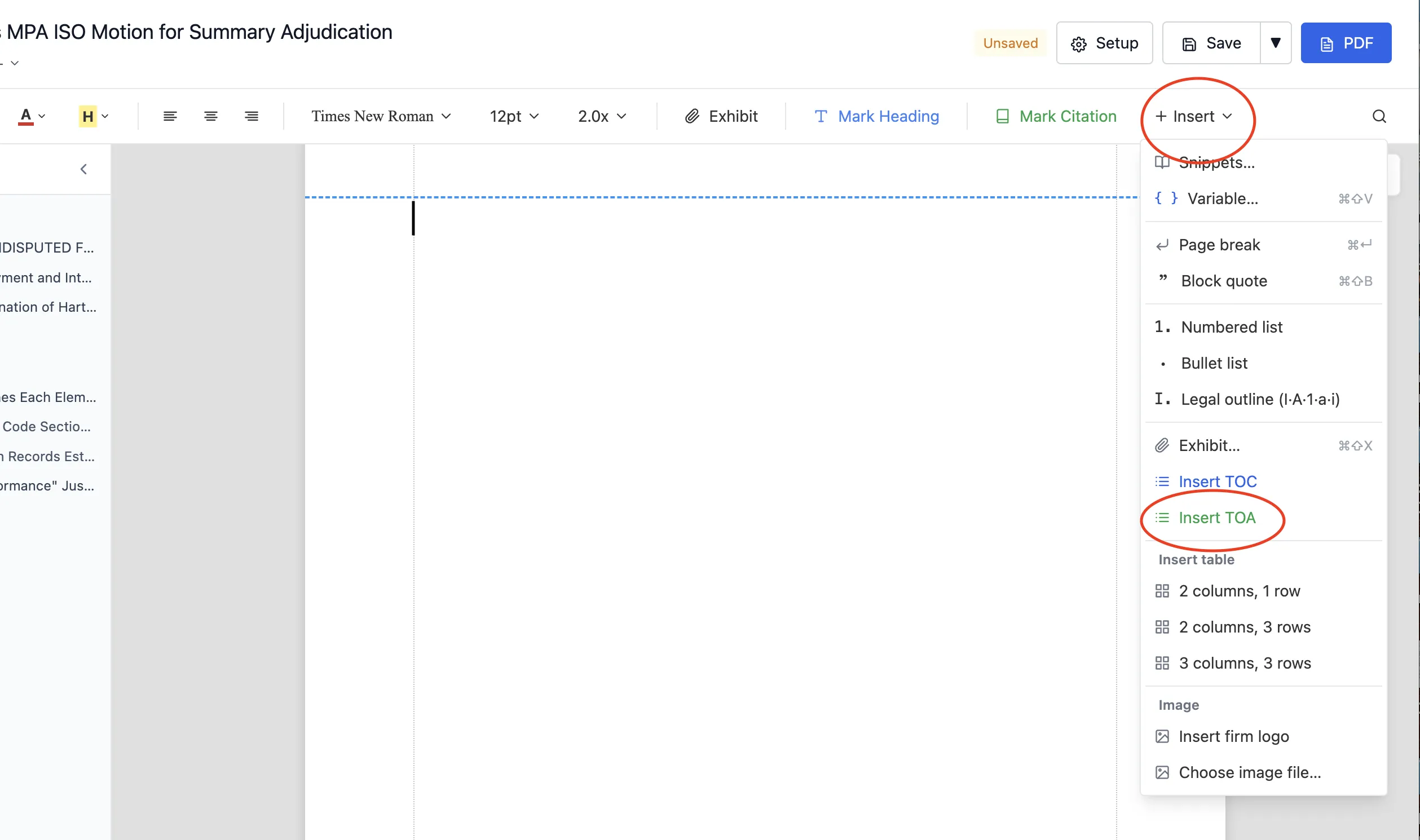Select Insert TOC menu item
The width and height of the screenshot is (1420, 840).
tap(1264, 481)
